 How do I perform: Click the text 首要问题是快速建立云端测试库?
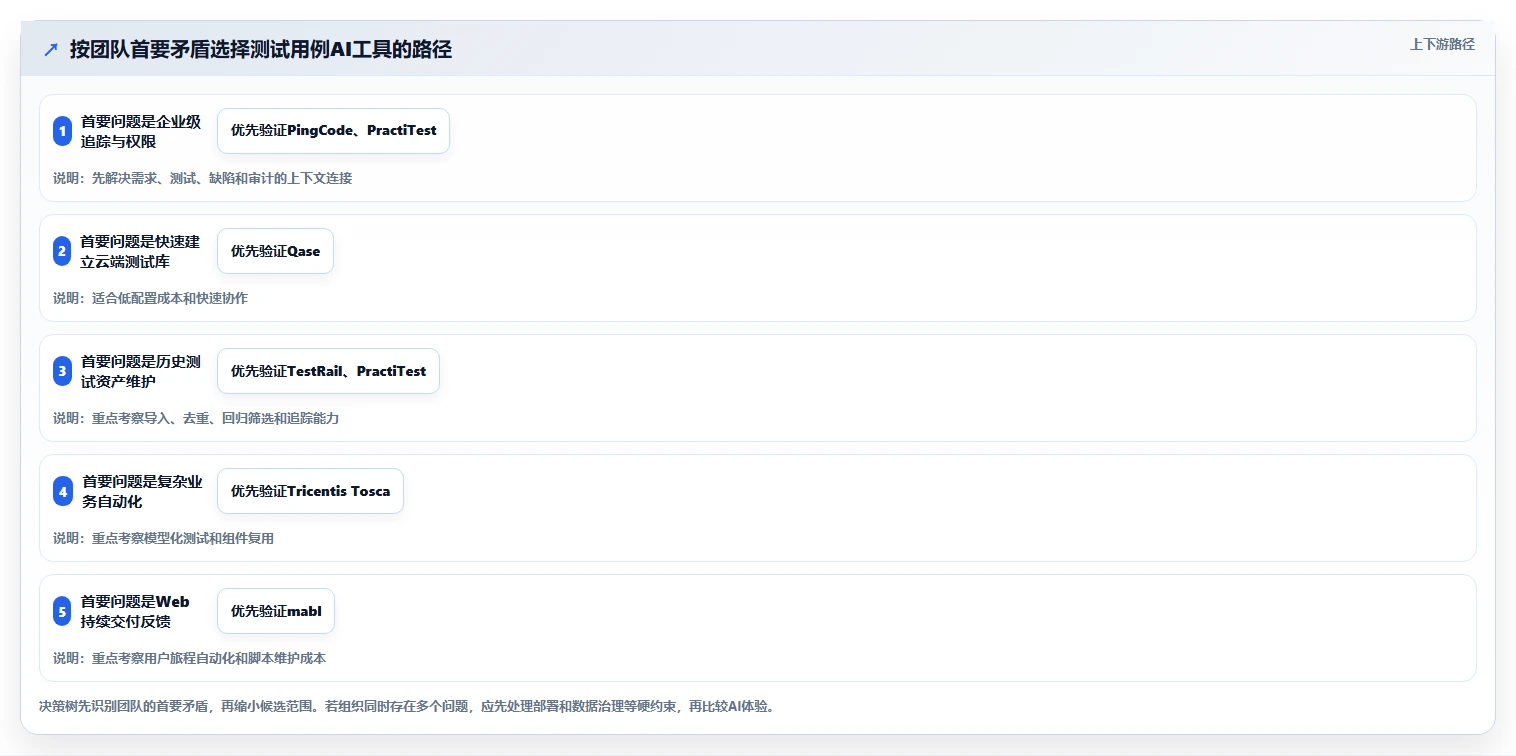(x=141, y=251)
